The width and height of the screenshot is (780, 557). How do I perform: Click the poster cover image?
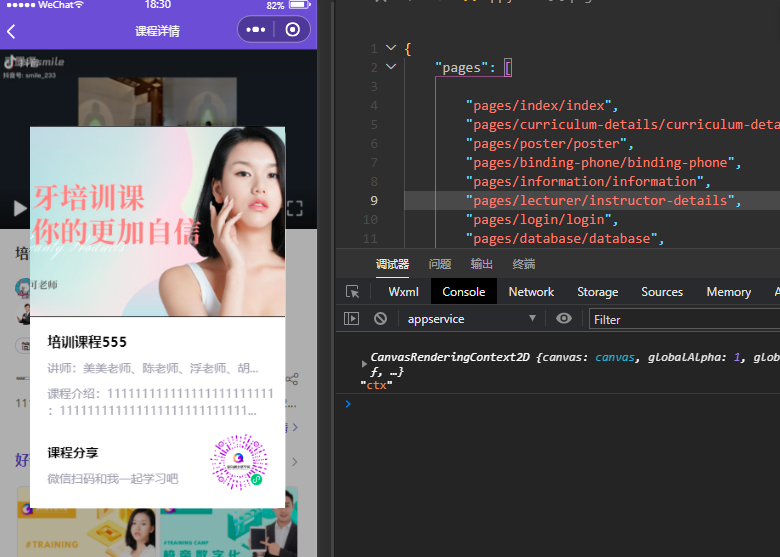pyautogui.click(x=158, y=221)
